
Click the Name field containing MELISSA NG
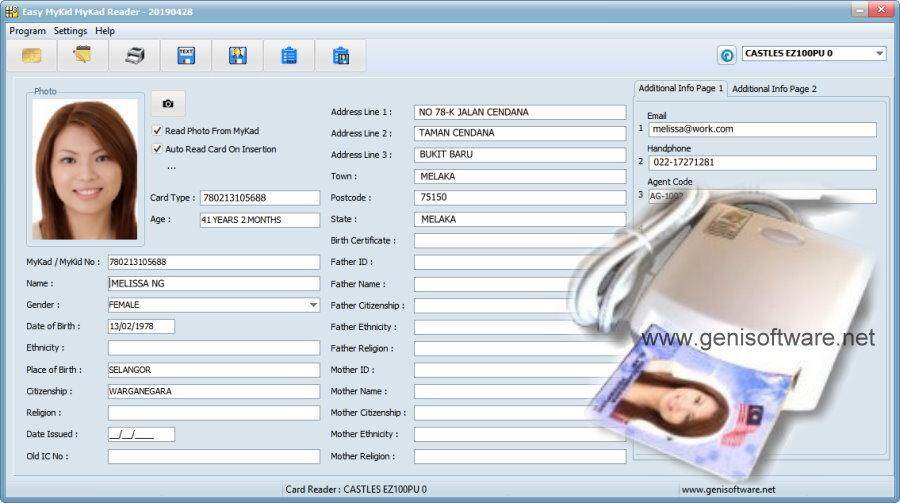pyautogui.click(x=213, y=284)
